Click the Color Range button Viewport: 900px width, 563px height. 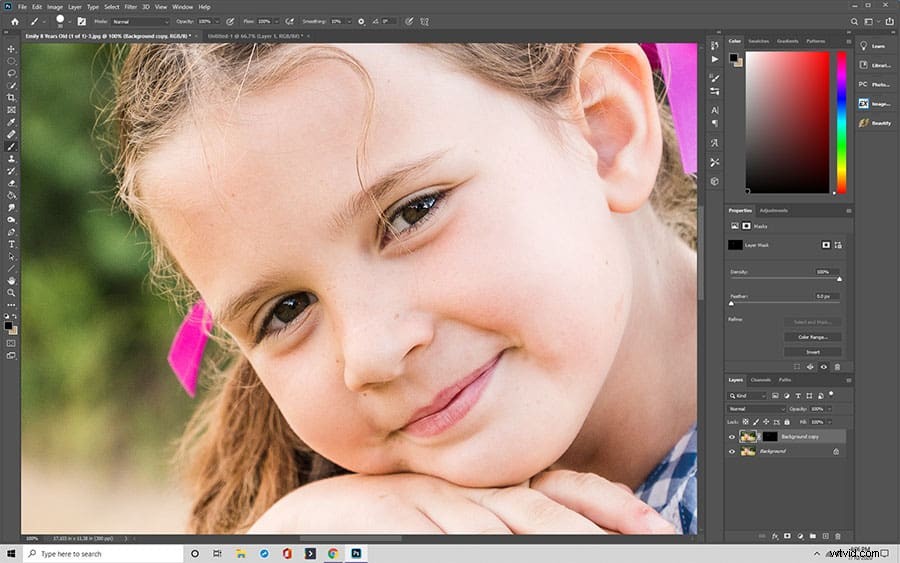point(813,337)
